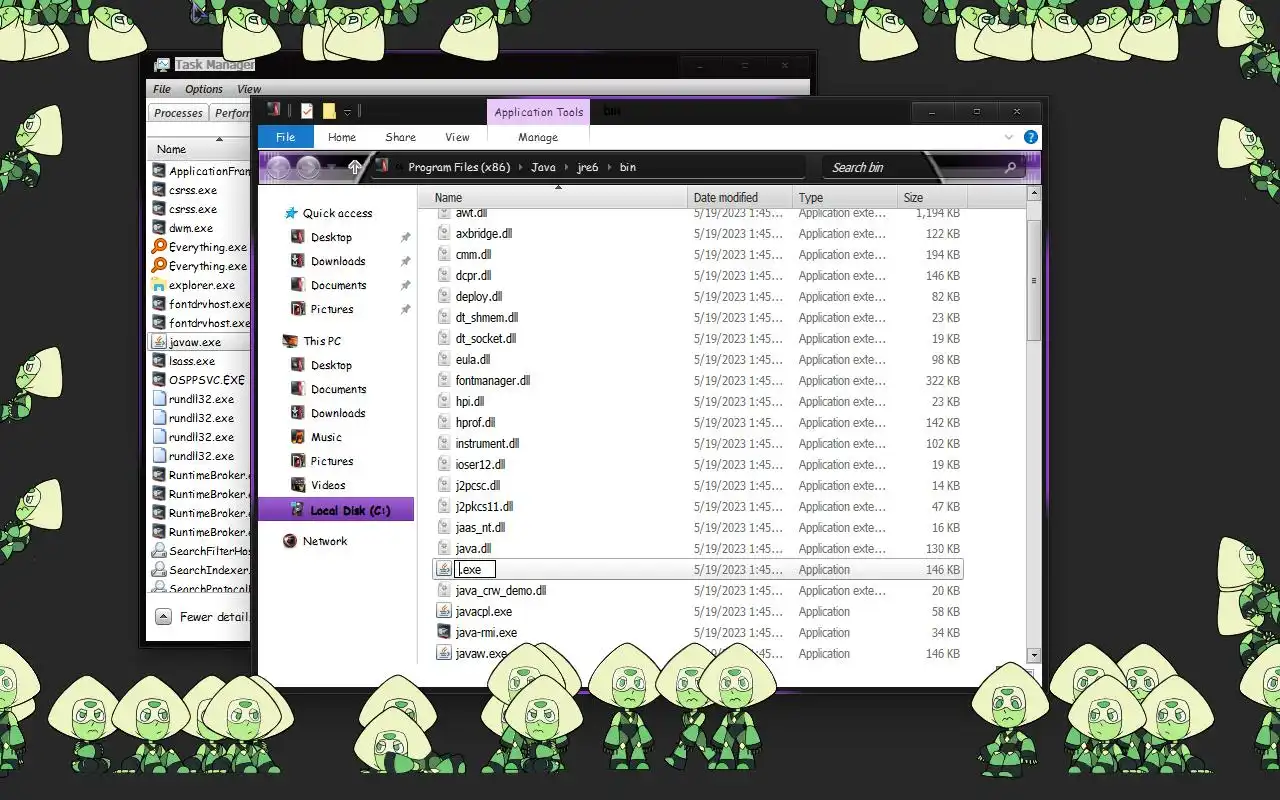The image size is (1280, 800).
Task: Click the pin icon beside Quick access Pictures
Action: click(x=405, y=309)
